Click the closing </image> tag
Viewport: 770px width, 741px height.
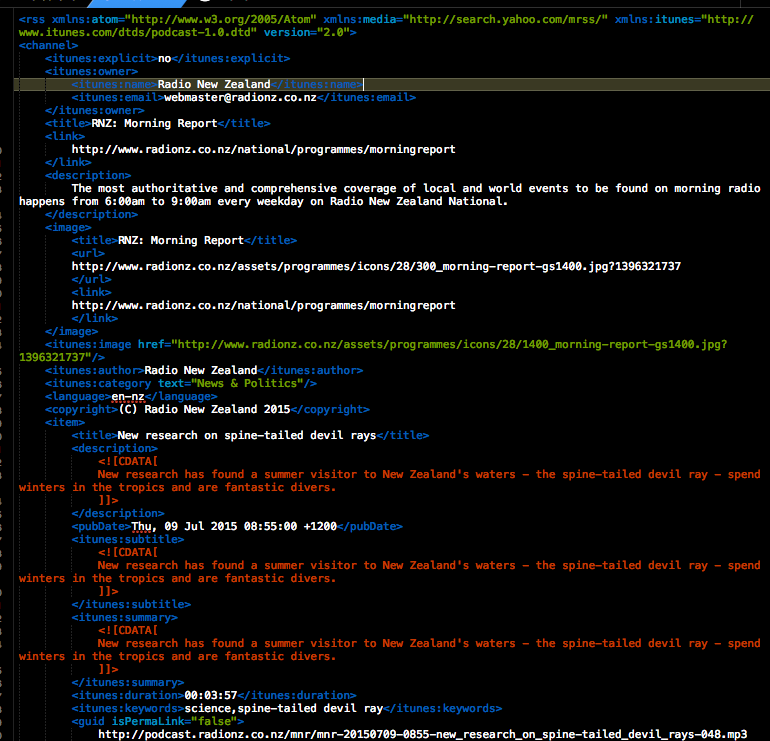pyautogui.click(x=72, y=331)
